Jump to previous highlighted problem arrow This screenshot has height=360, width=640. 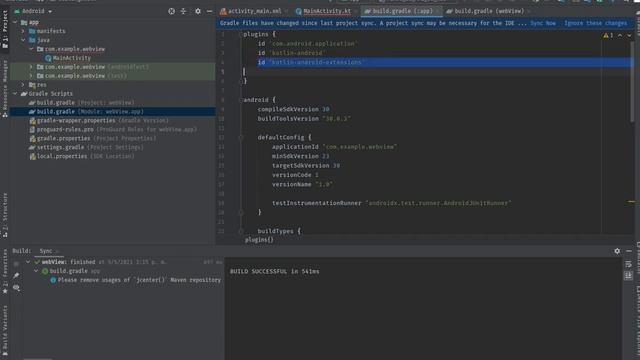click(x=620, y=36)
